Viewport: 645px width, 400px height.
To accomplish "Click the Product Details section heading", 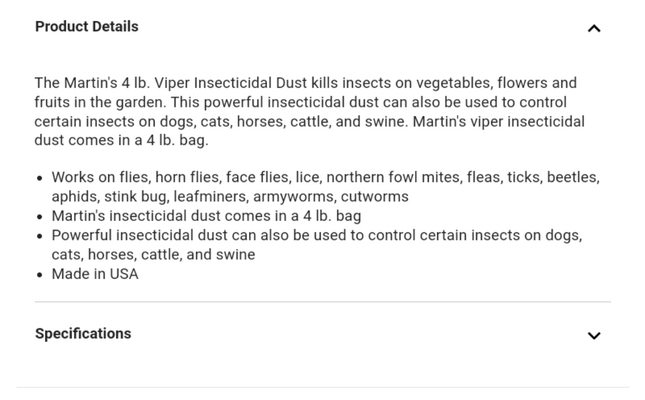I will tap(87, 26).
